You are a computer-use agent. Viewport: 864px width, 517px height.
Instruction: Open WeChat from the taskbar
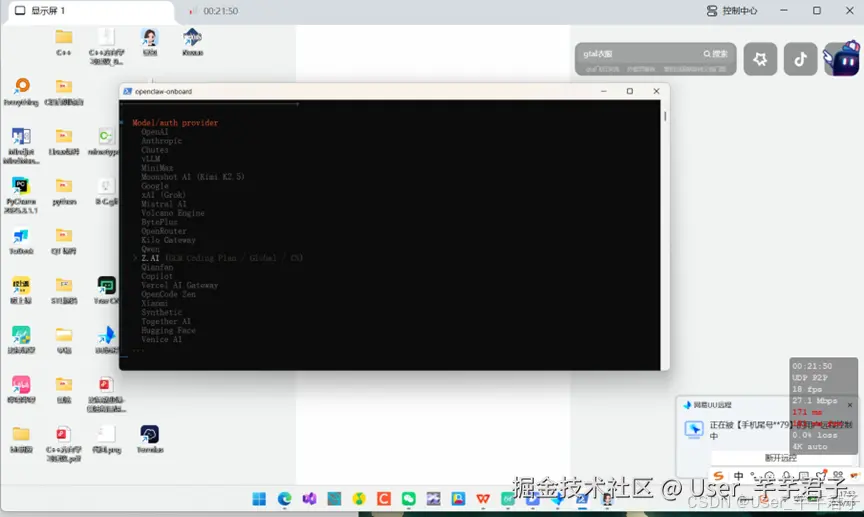point(408,499)
